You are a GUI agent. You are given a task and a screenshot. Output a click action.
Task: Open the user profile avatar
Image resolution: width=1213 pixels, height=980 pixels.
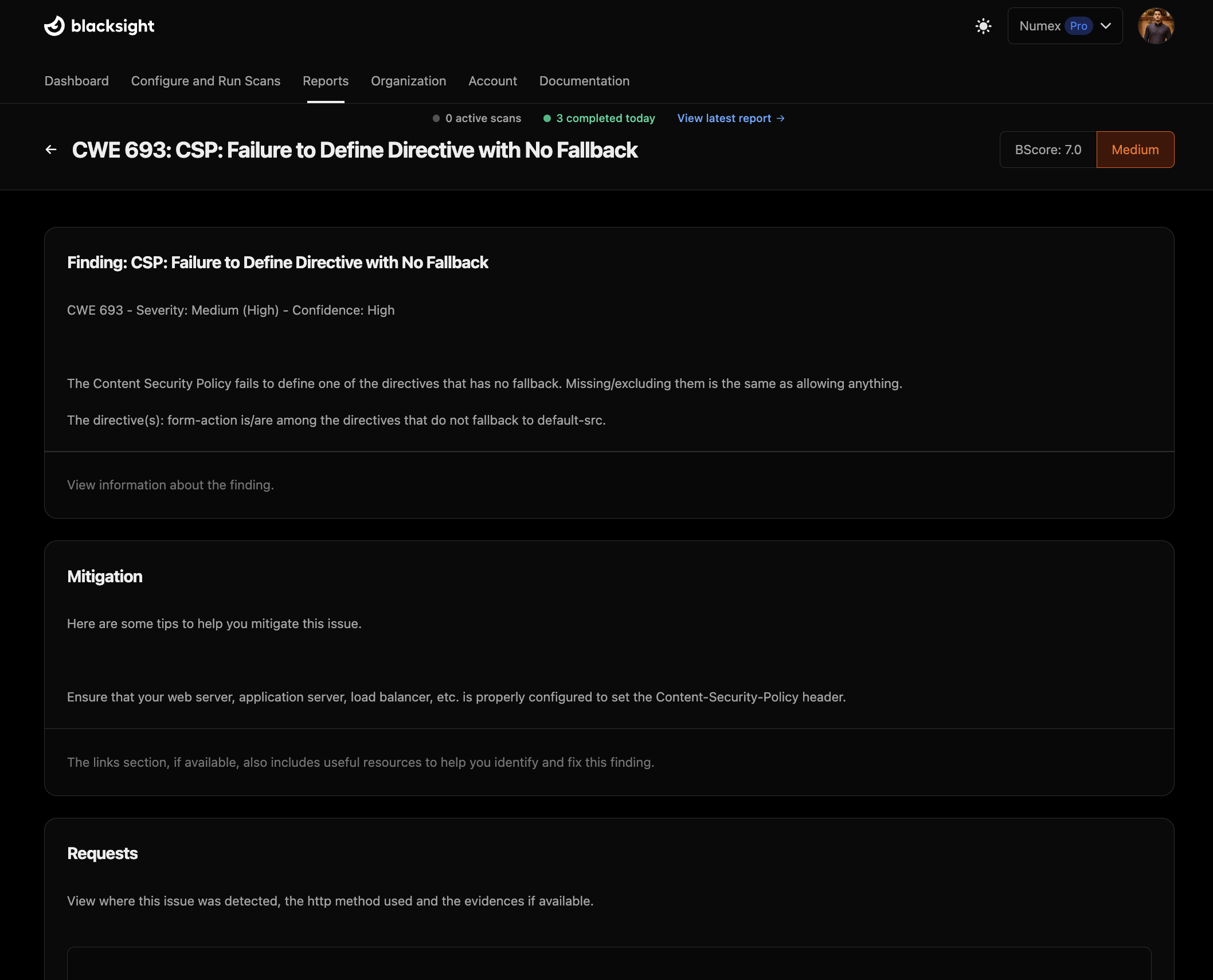point(1156,26)
